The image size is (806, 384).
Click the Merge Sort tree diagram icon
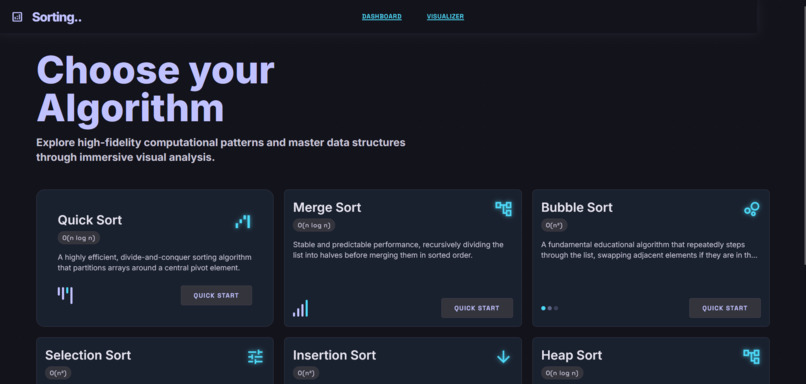click(x=503, y=209)
